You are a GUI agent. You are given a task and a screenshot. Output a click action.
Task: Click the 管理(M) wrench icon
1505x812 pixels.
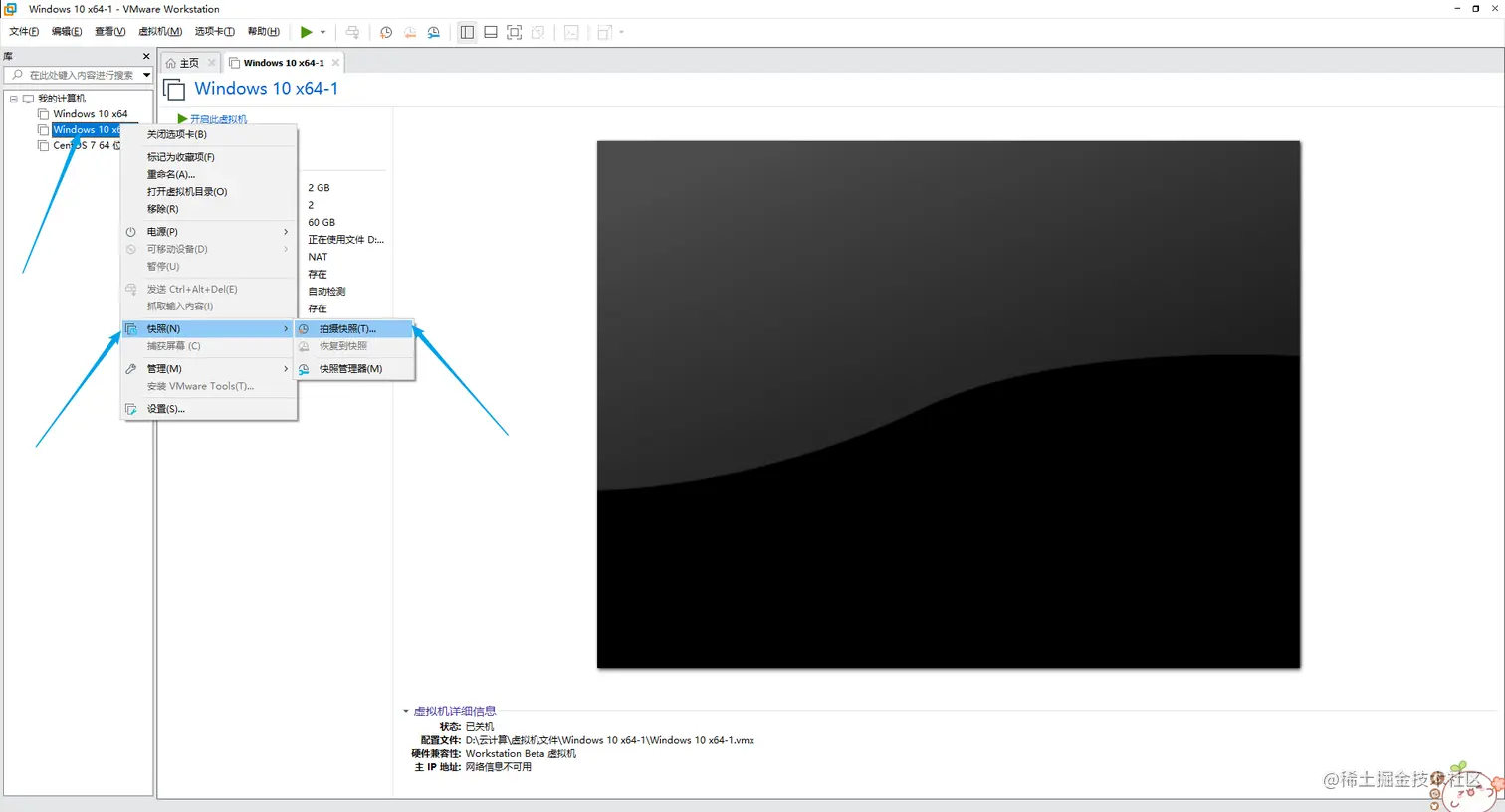[131, 369]
